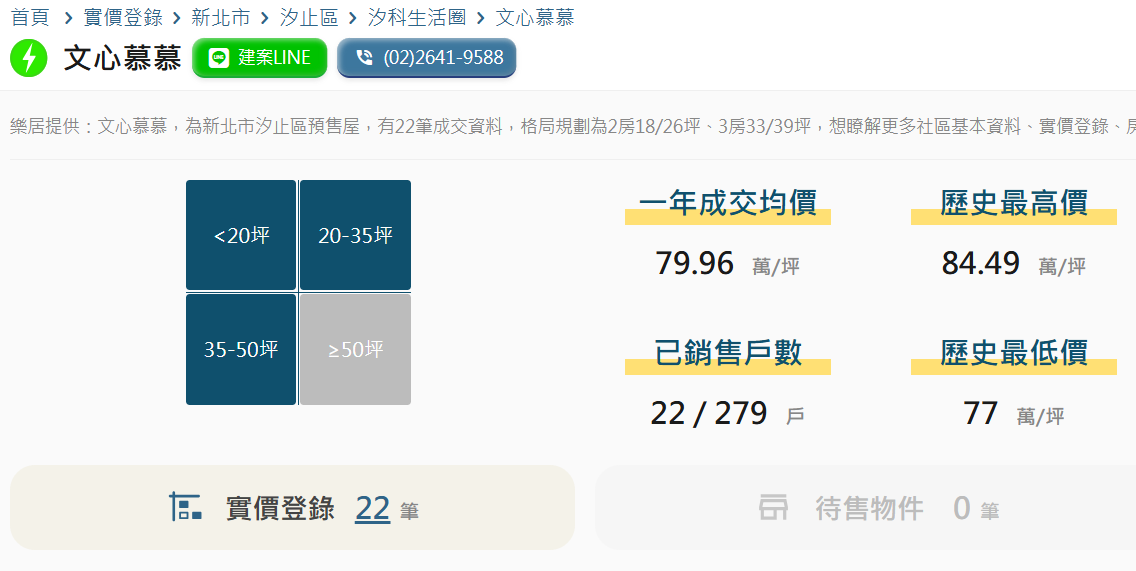Call the (02)2641-9588 phone button
This screenshot has height=571, width=1136.
[427, 58]
